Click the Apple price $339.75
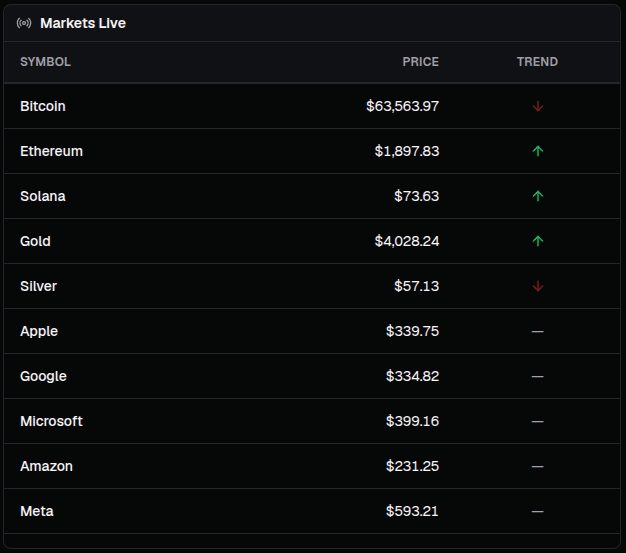The width and height of the screenshot is (626, 553). [x=412, y=331]
